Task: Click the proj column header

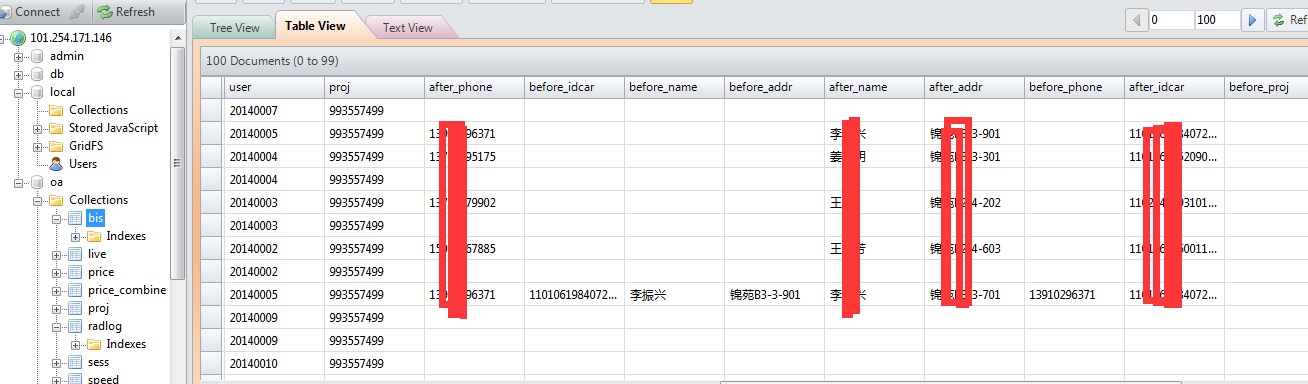Action: pyautogui.click(x=374, y=87)
